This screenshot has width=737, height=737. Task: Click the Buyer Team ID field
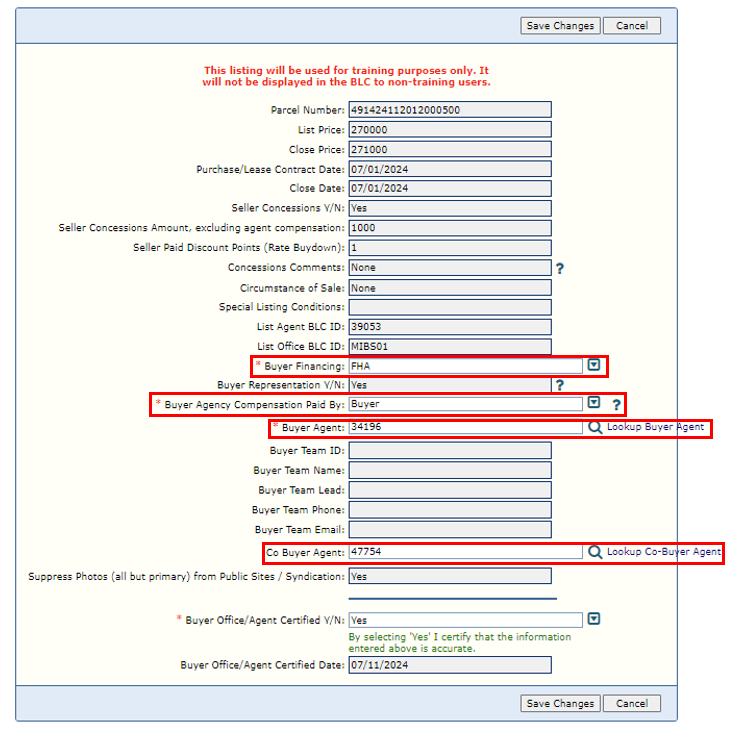coord(450,450)
